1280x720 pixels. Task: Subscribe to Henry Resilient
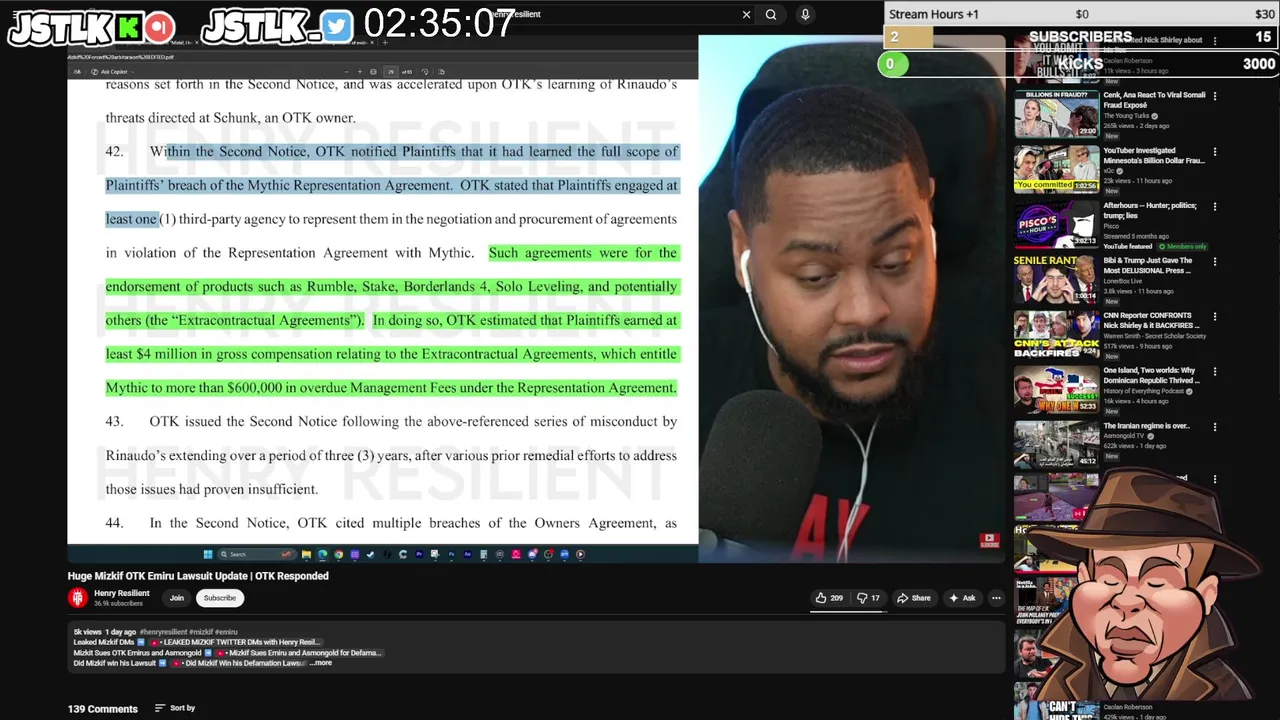click(x=220, y=598)
